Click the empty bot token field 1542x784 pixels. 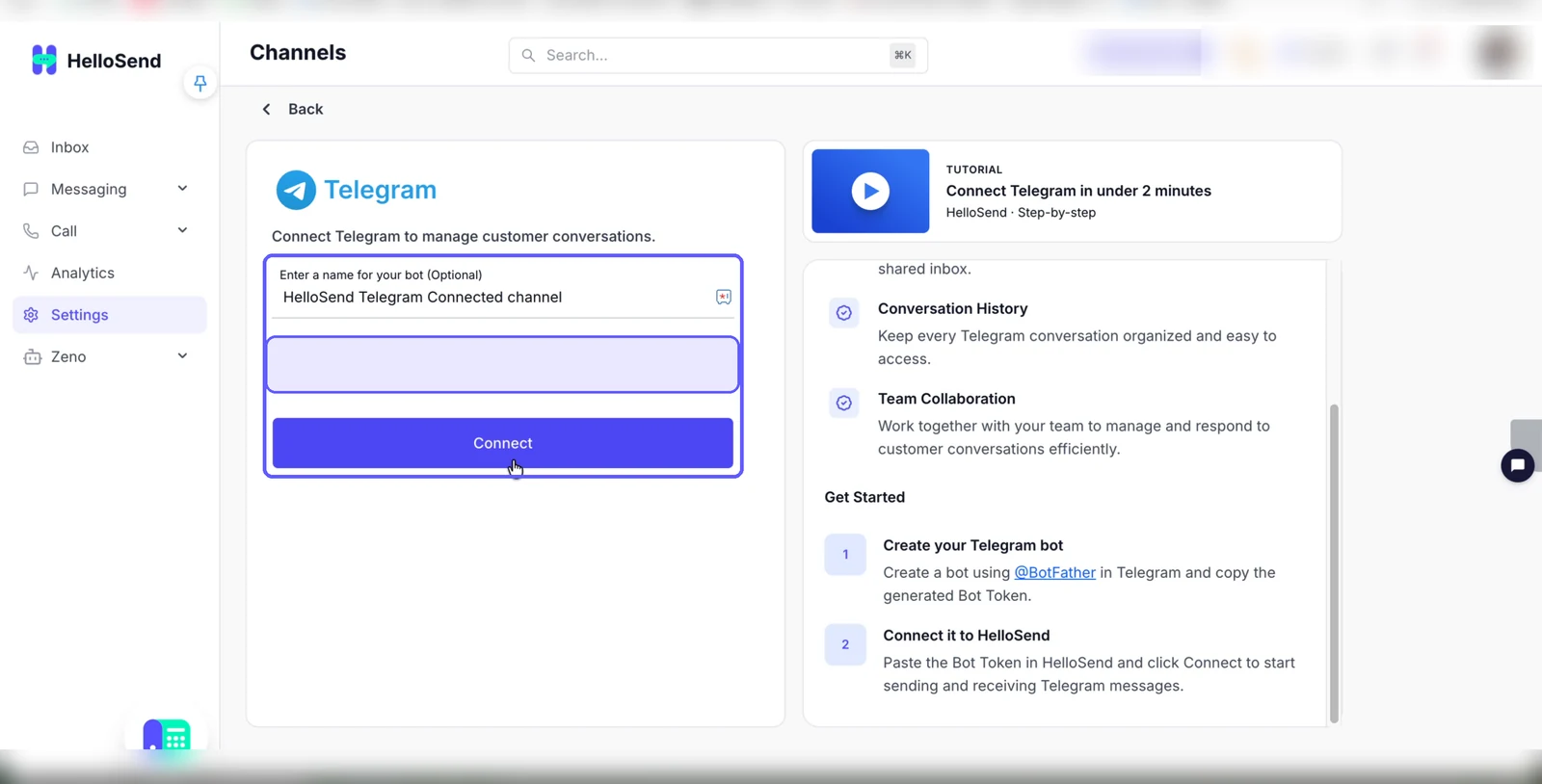pyautogui.click(x=502, y=364)
